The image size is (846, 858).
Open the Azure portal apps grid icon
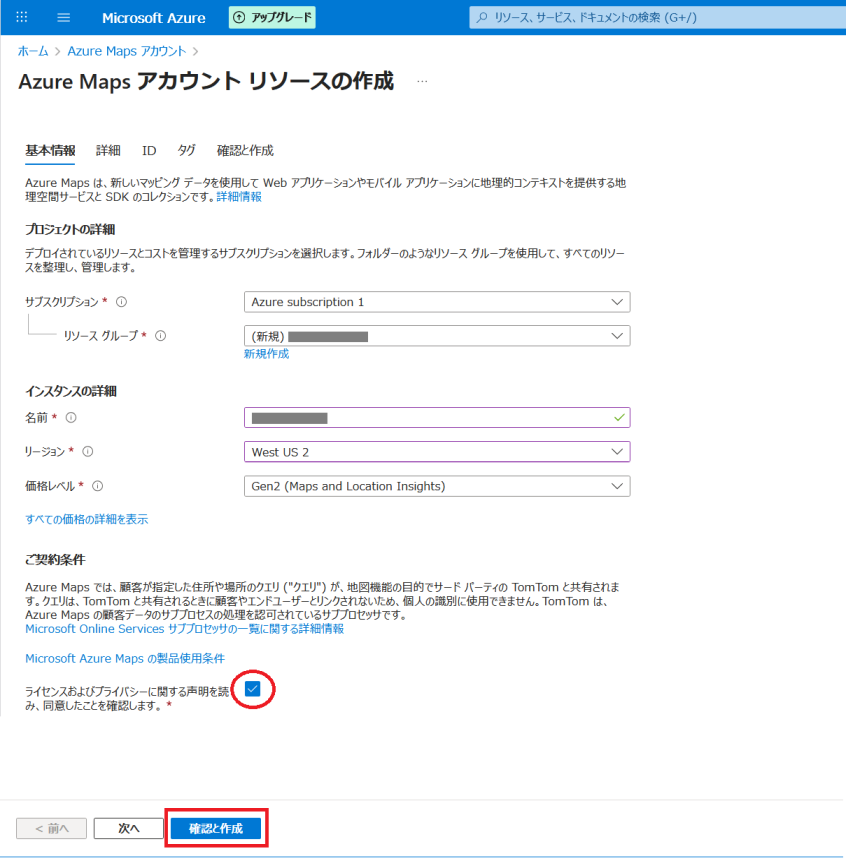coord(22,17)
